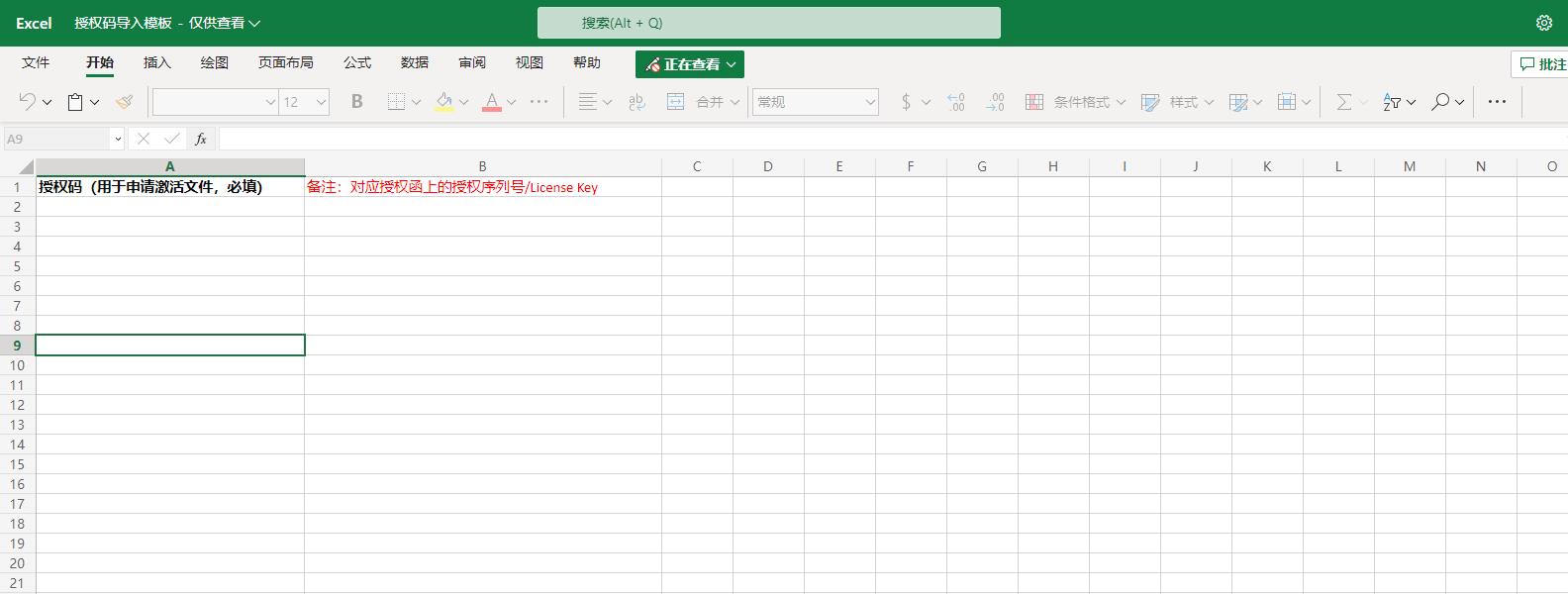The height and width of the screenshot is (594, 1568).
Task: Click Format as Table icon
Action: (x=1237, y=101)
